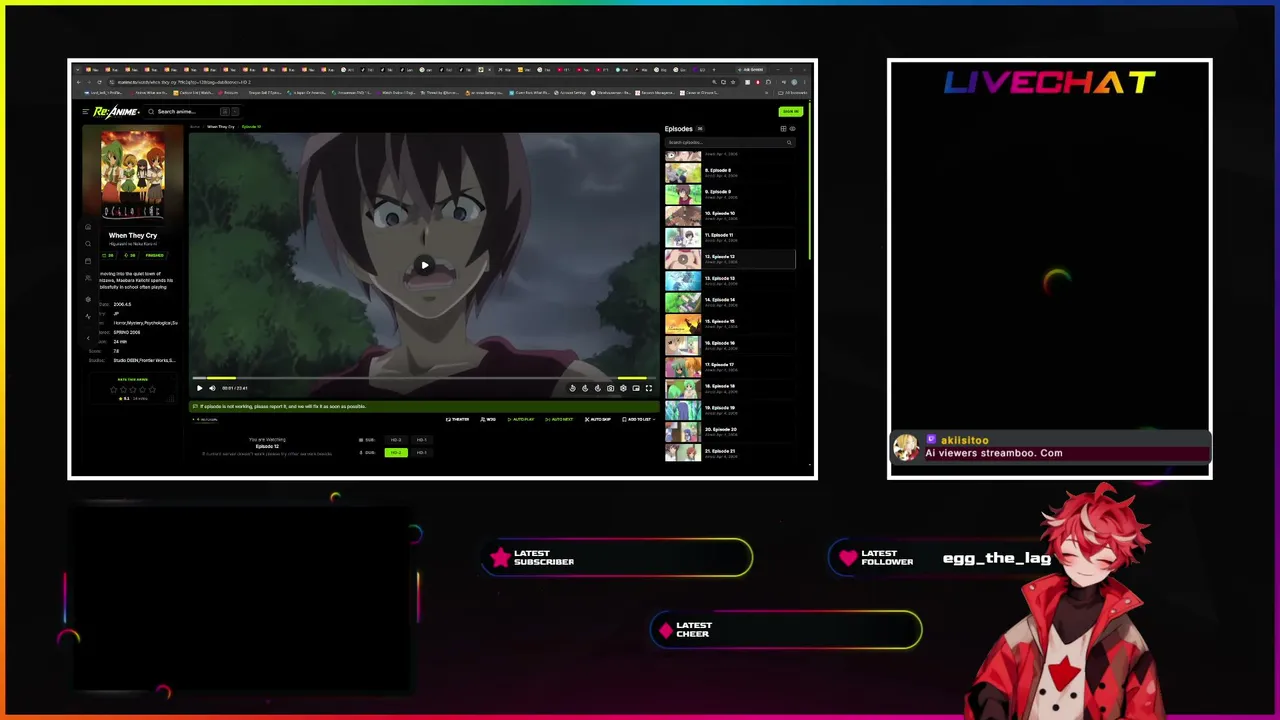Click the When They Cry breadcrumb link
This screenshot has width=1280, height=720.
pyautogui.click(x=221, y=127)
